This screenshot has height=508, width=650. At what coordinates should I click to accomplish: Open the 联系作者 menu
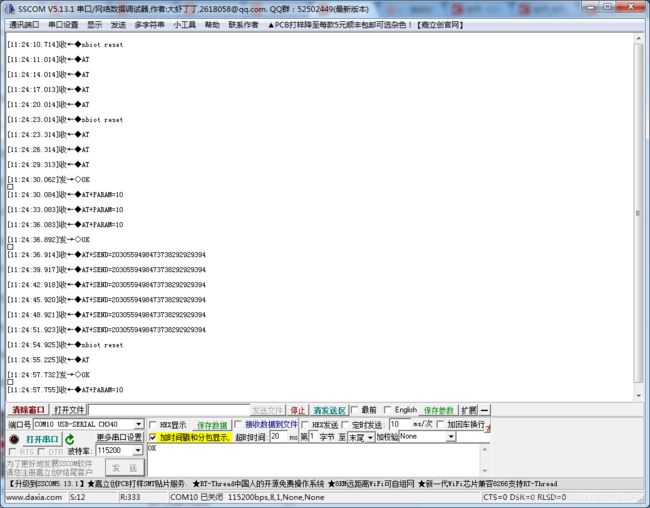click(x=243, y=25)
